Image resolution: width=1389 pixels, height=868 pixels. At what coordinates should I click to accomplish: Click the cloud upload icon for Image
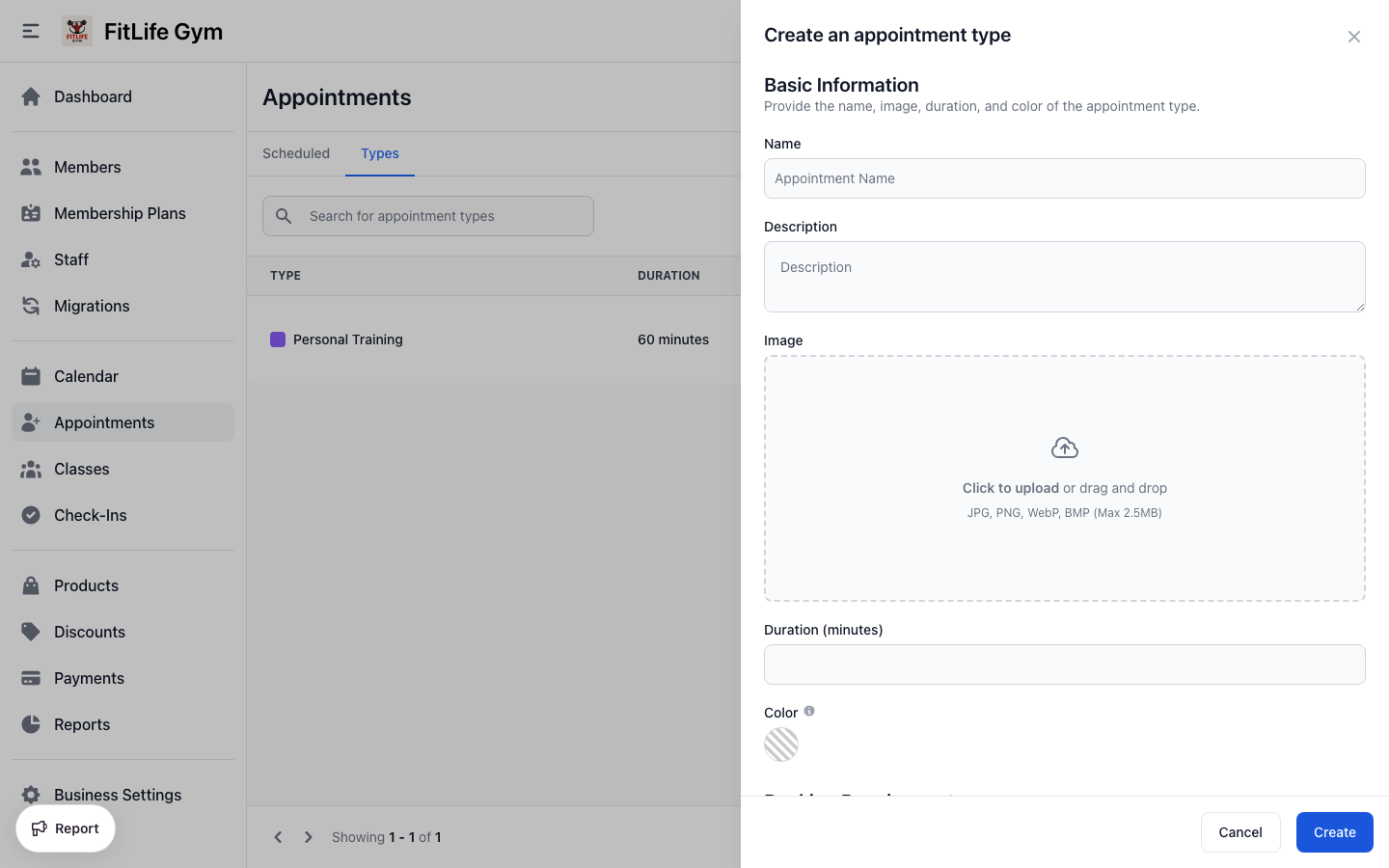pyautogui.click(x=1064, y=448)
